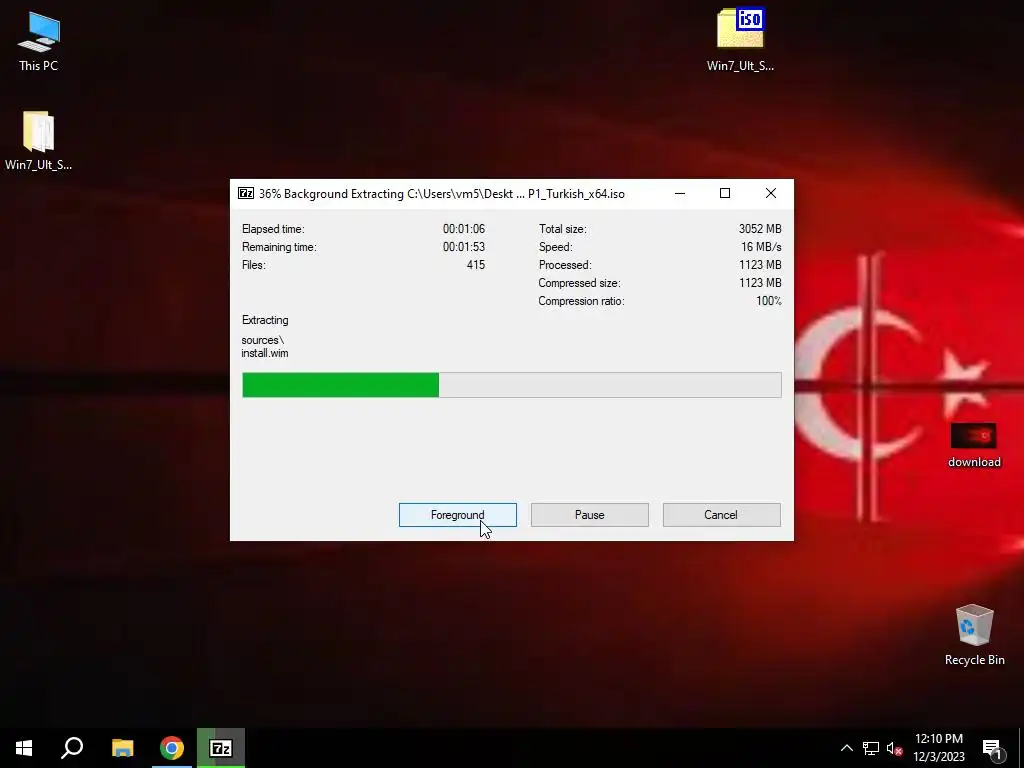Click the '00:01:53' remaining time value
Screen dimensions: 1024x768
pyautogui.click(x=464, y=247)
